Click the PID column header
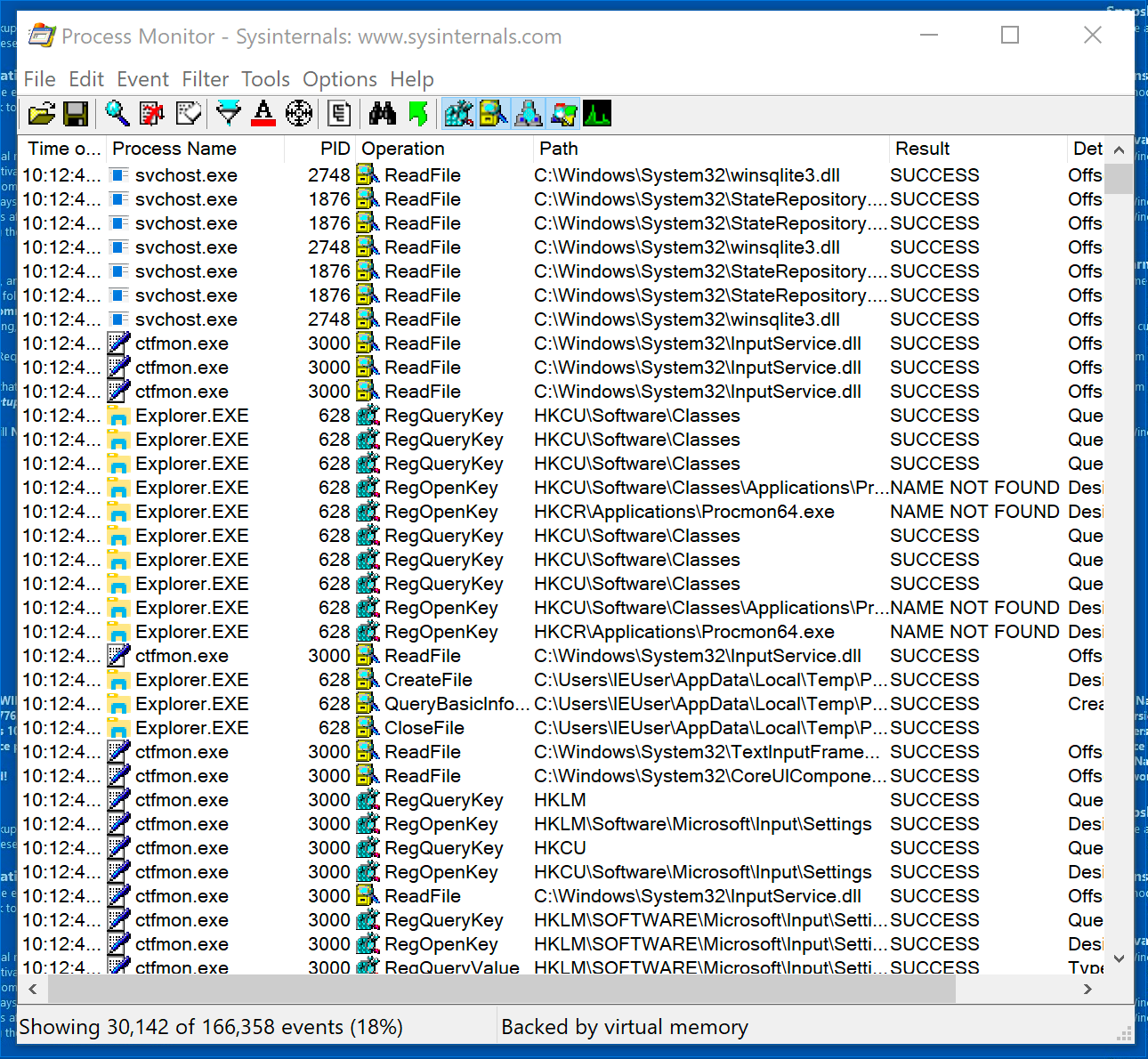This screenshot has height=1059, width=1148. (x=319, y=149)
